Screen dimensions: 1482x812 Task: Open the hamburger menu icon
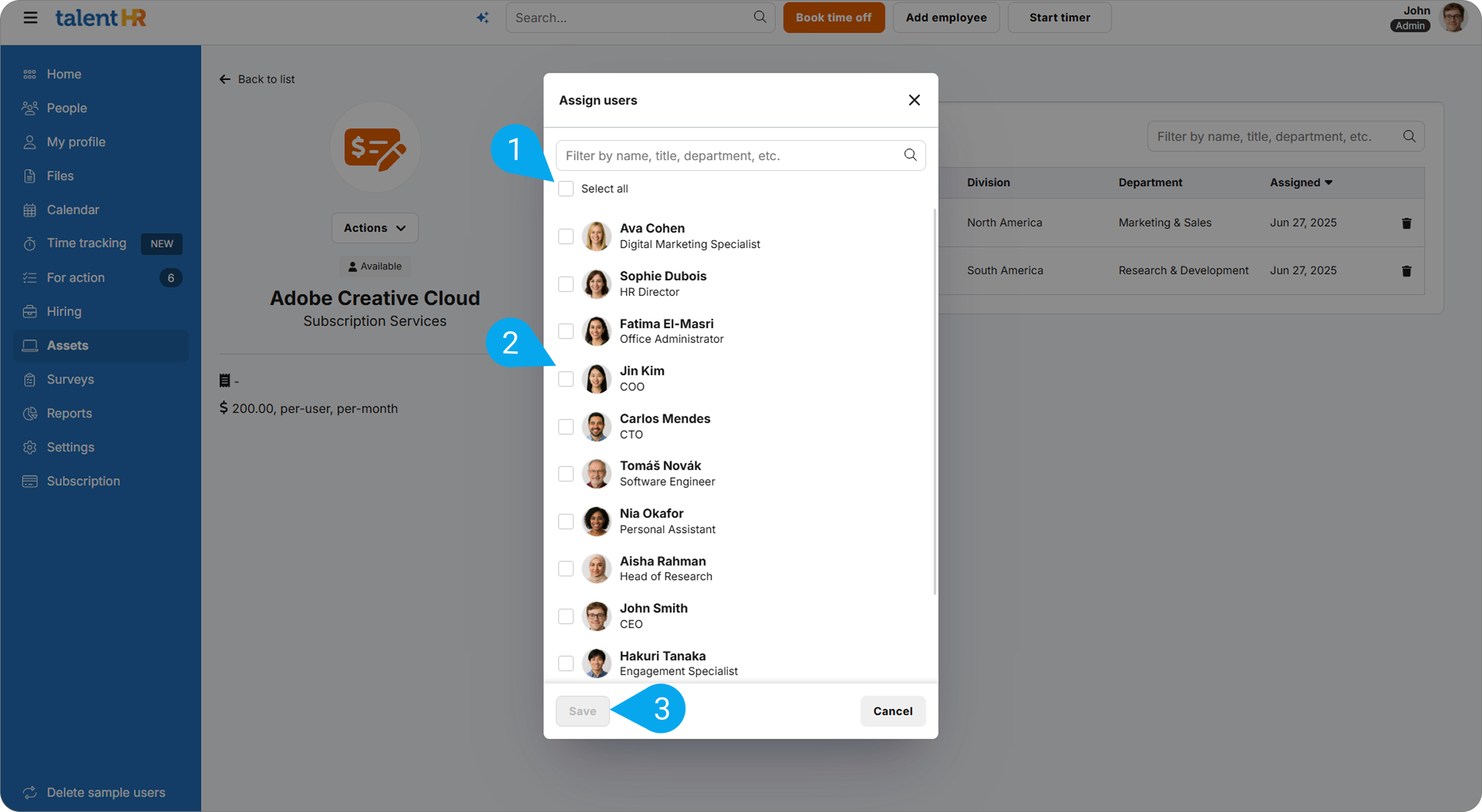(x=30, y=17)
